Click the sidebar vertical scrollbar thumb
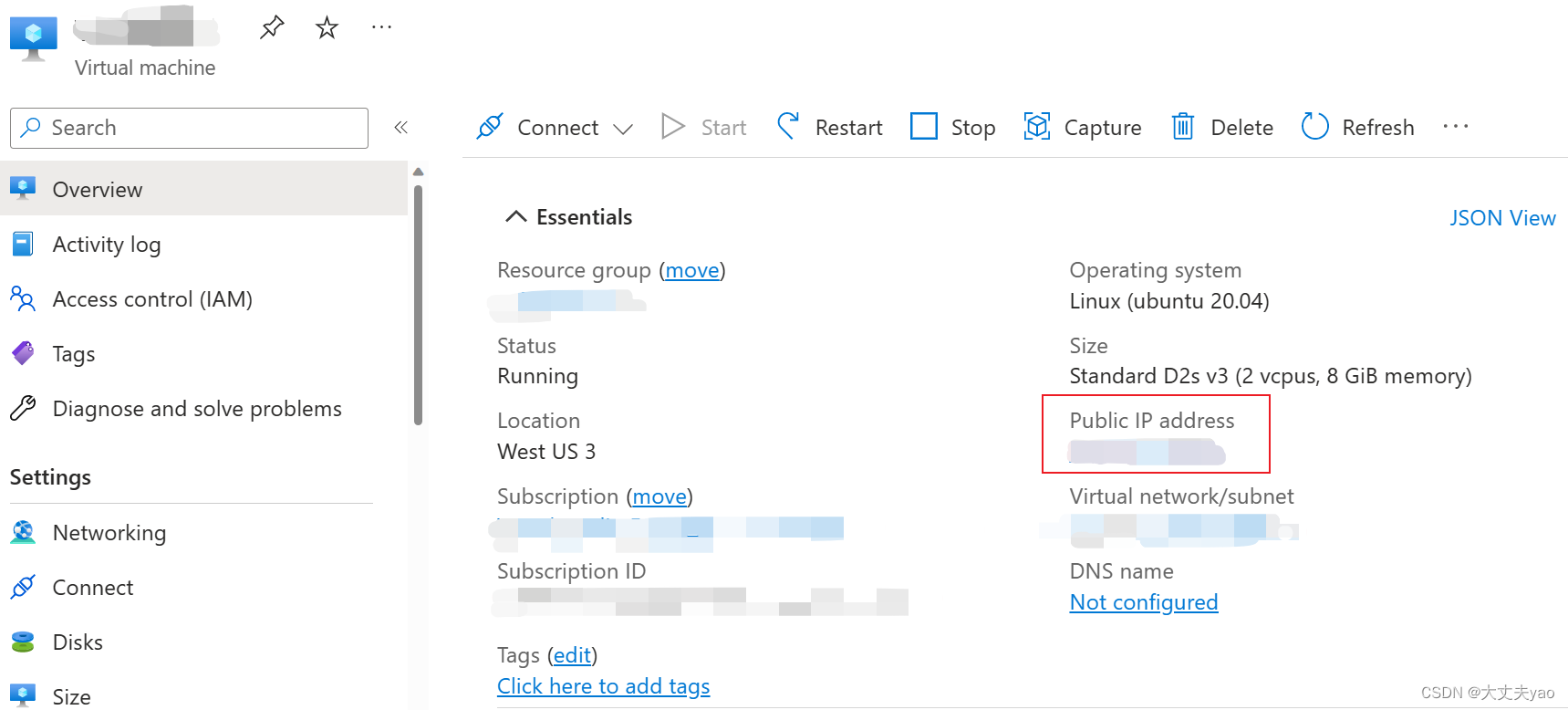 pyautogui.click(x=419, y=305)
